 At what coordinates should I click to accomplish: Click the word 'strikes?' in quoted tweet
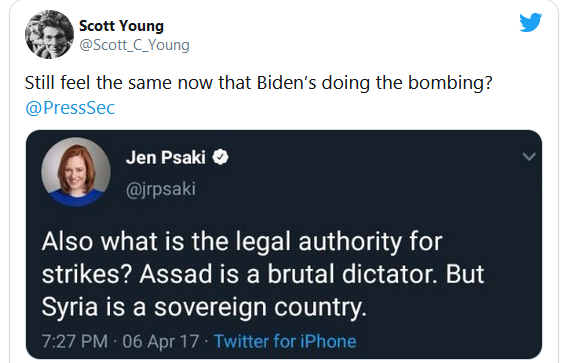tap(87, 274)
